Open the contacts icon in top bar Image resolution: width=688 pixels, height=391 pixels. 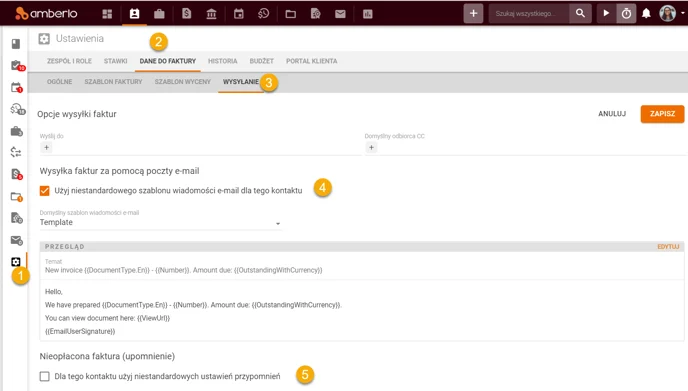[x=134, y=14]
